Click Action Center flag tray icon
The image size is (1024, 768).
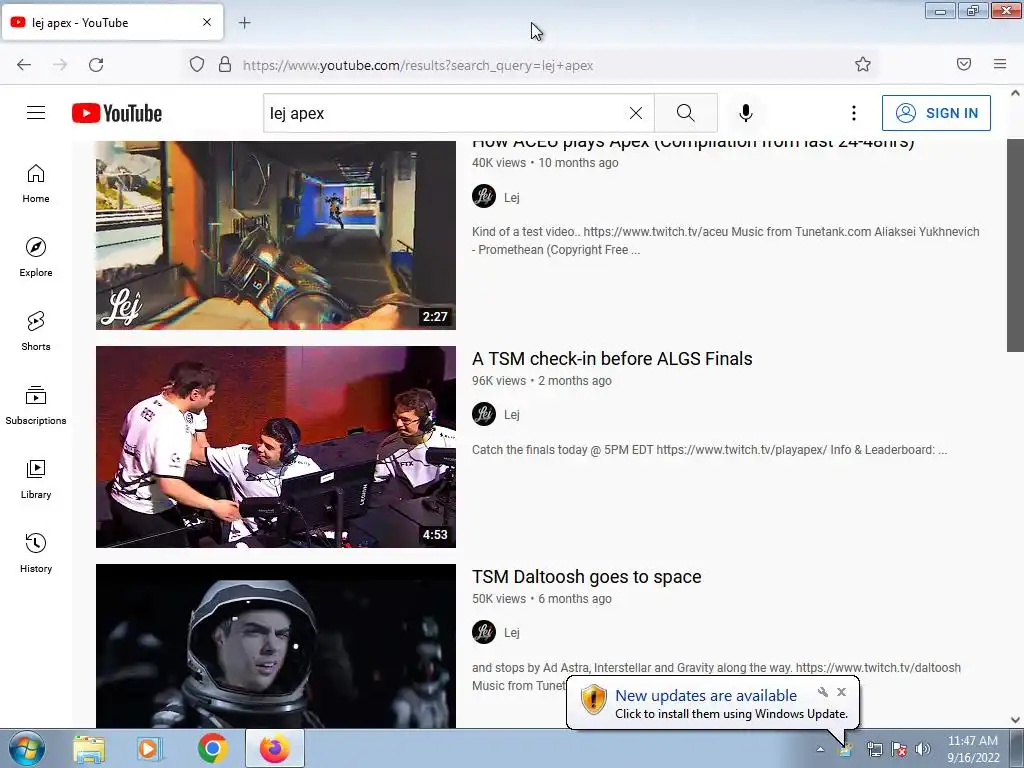[899, 749]
